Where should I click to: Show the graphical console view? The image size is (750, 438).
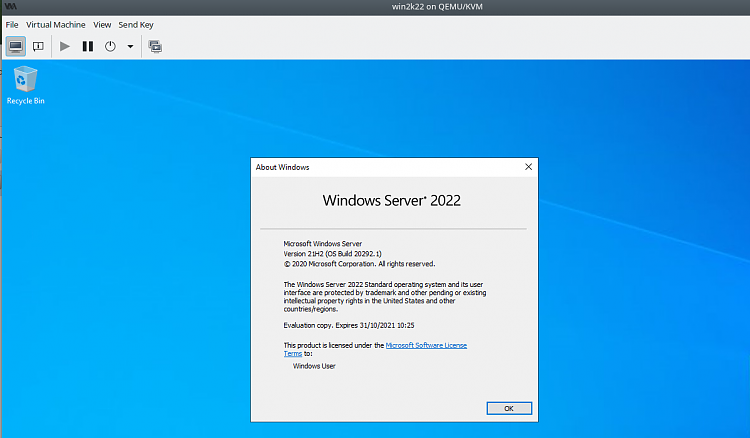point(16,46)
